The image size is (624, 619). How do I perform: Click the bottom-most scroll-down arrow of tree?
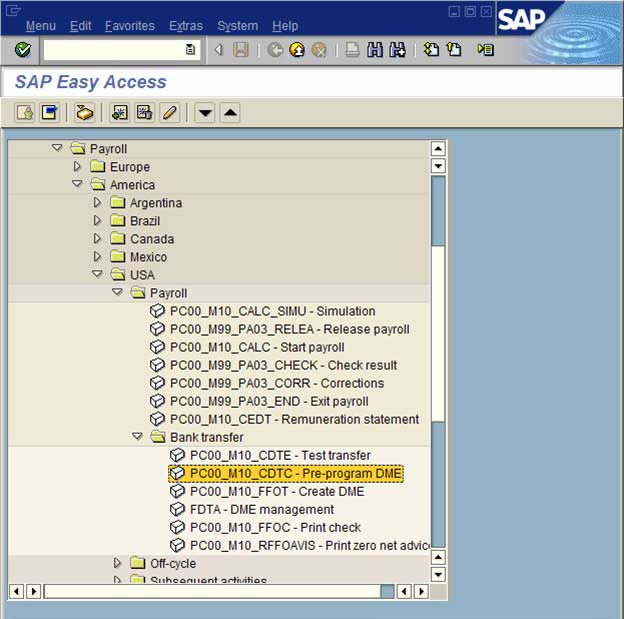pos(438,574)
